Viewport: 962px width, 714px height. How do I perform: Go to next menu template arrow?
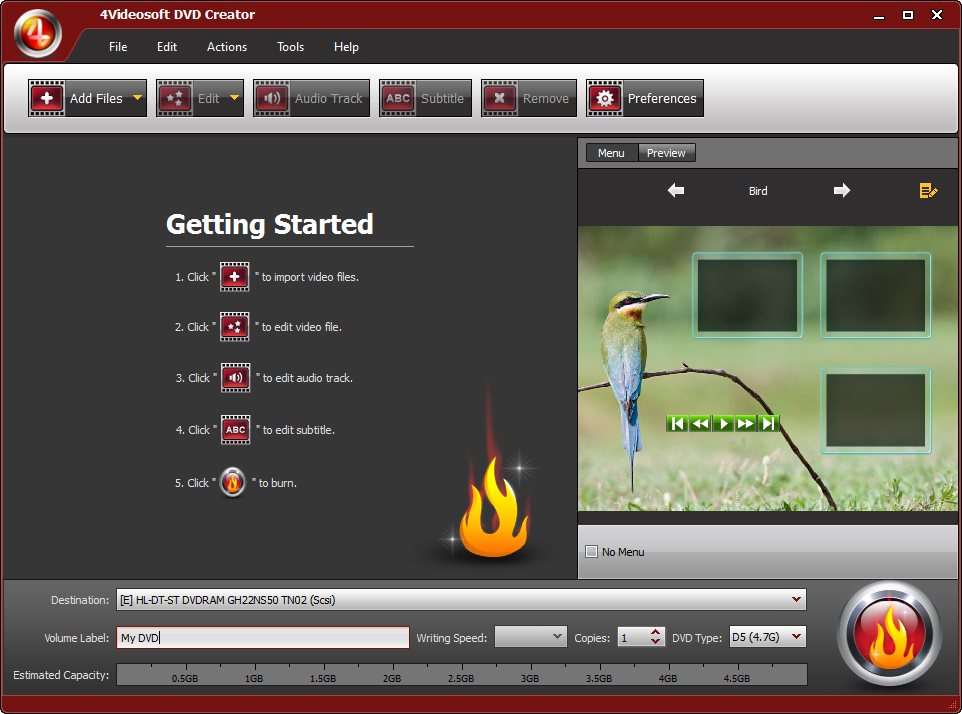[x=842, y=190]
